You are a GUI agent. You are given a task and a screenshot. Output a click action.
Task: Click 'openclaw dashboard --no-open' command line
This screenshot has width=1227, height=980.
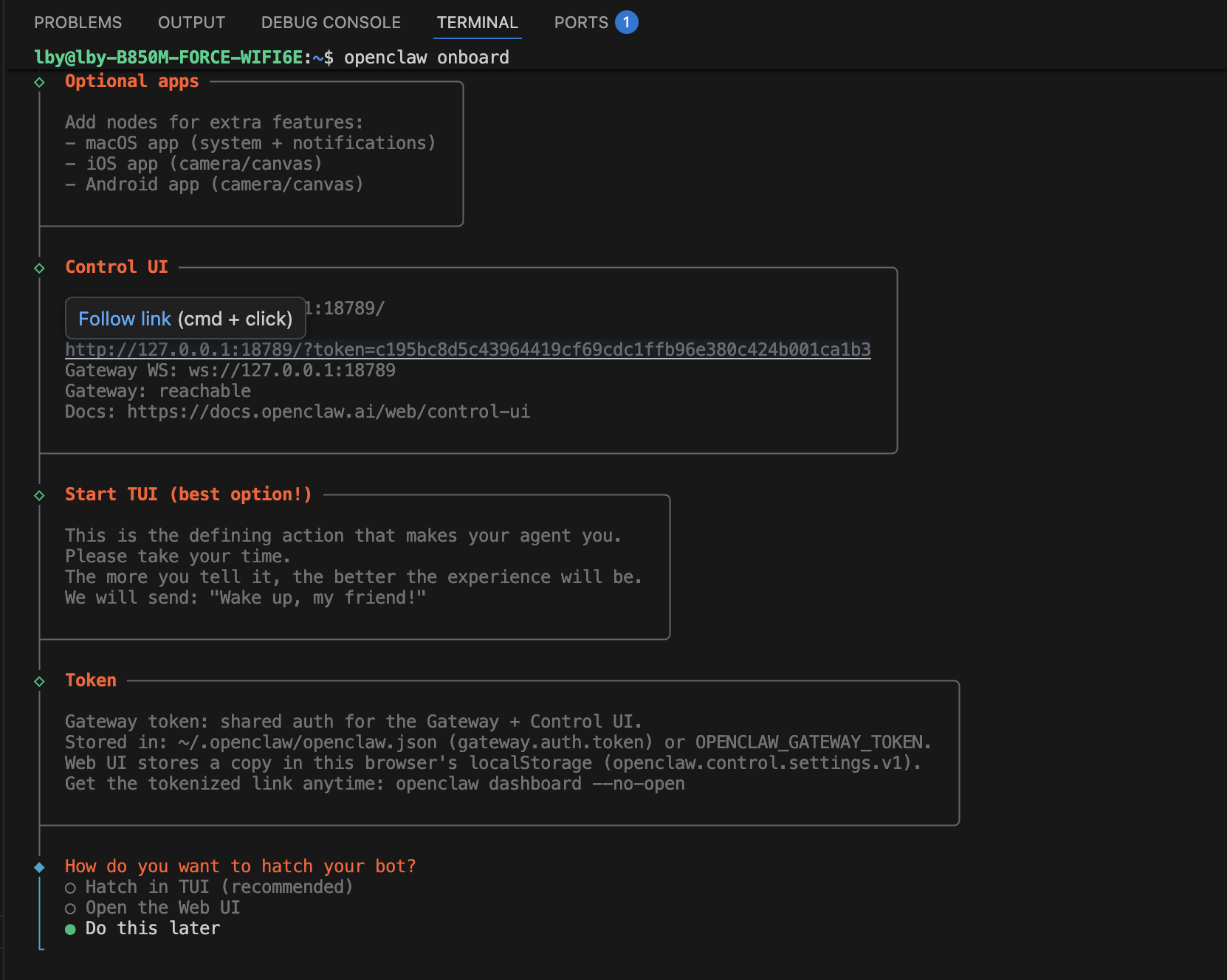click(x=540, y=783)
